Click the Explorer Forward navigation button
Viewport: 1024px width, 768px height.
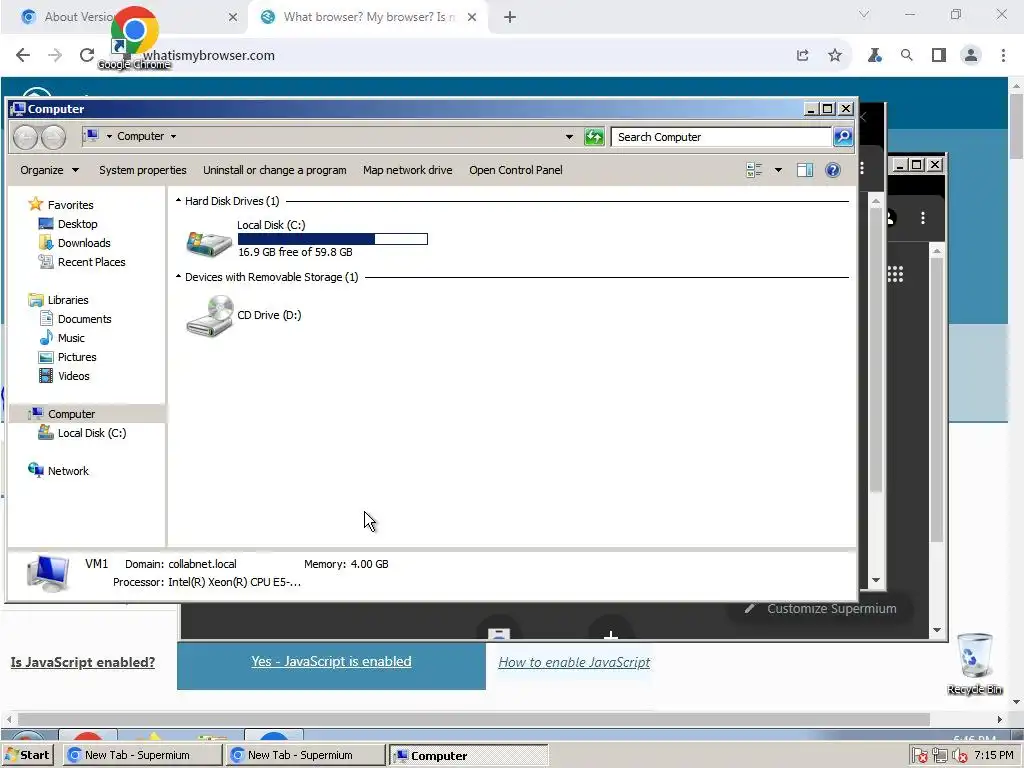tap(54, 136)
